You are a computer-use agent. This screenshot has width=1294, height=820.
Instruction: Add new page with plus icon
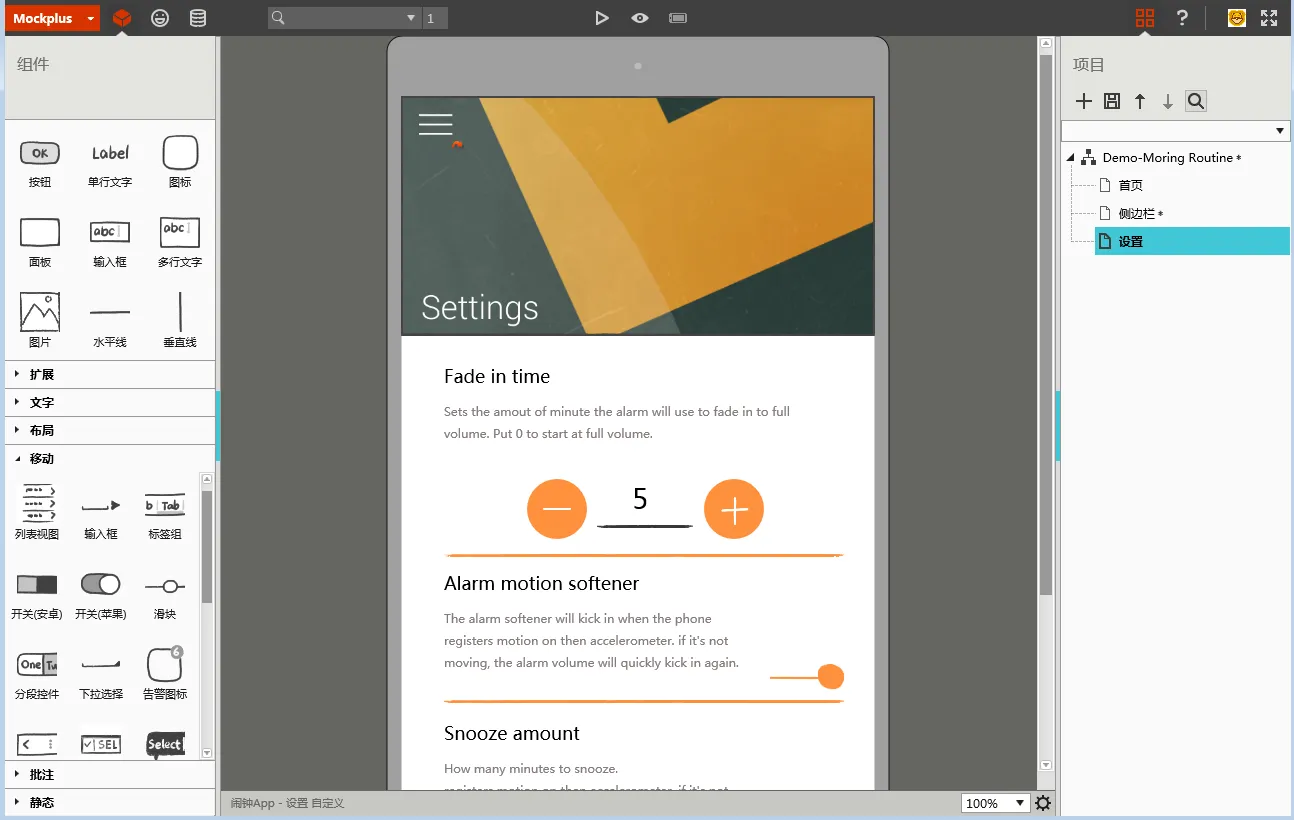tap(1084, 101)
